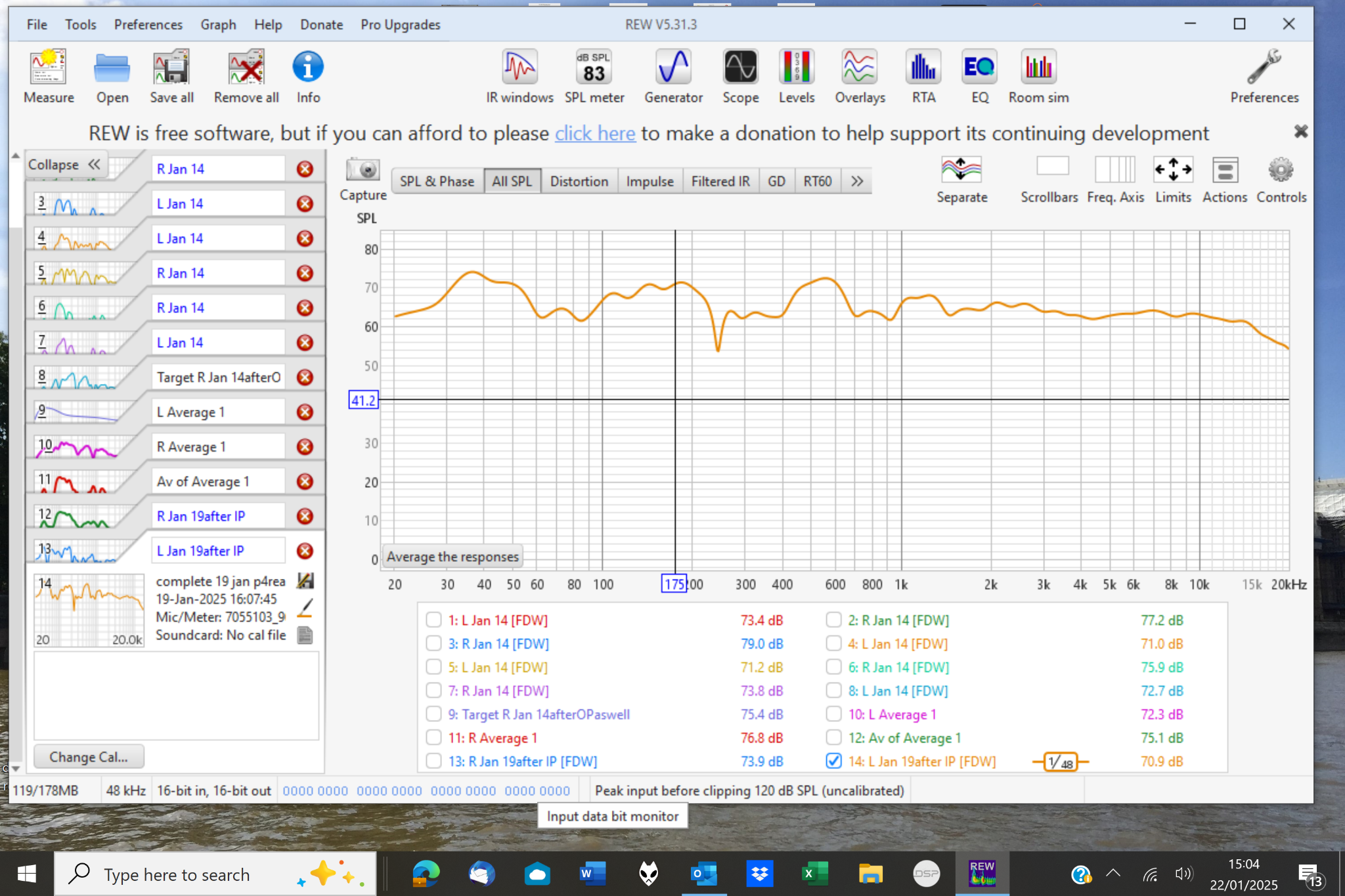
Task: Remove the Av of Average 1 measurement
Action: [x=305, y=482]
